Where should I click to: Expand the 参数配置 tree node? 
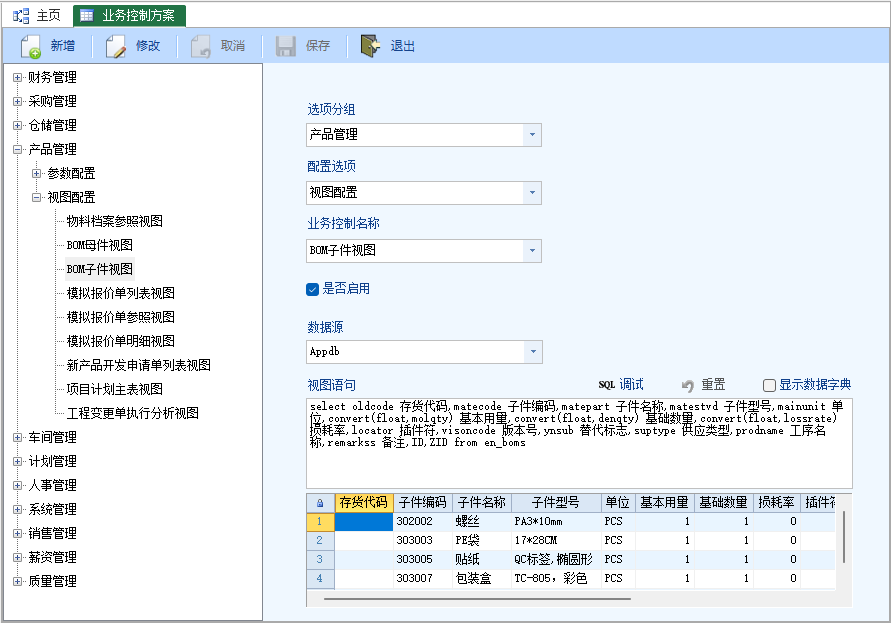37,173
